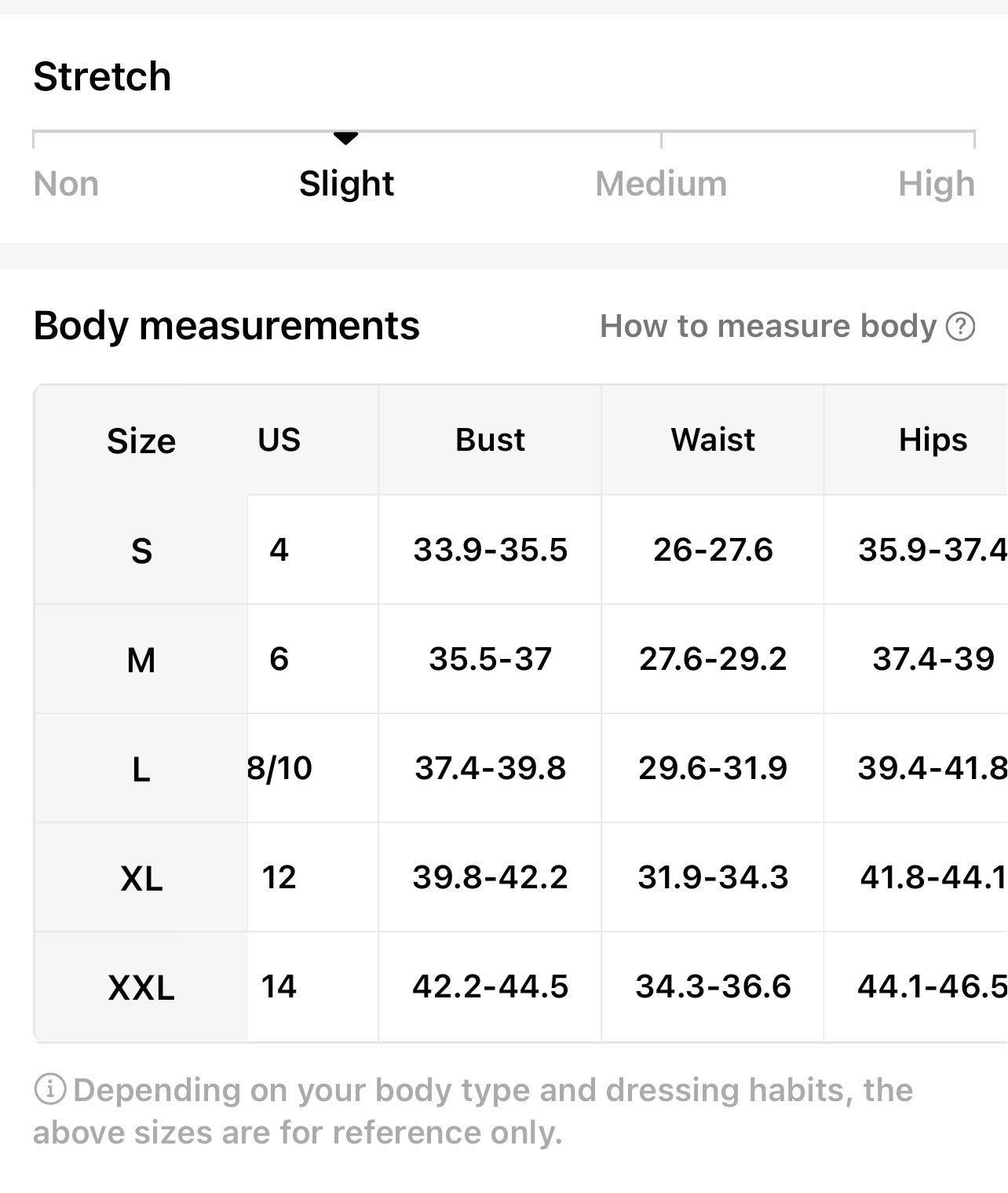Click the Waist column header
Screen dimensions: 1008x1193
click(713, 440)
